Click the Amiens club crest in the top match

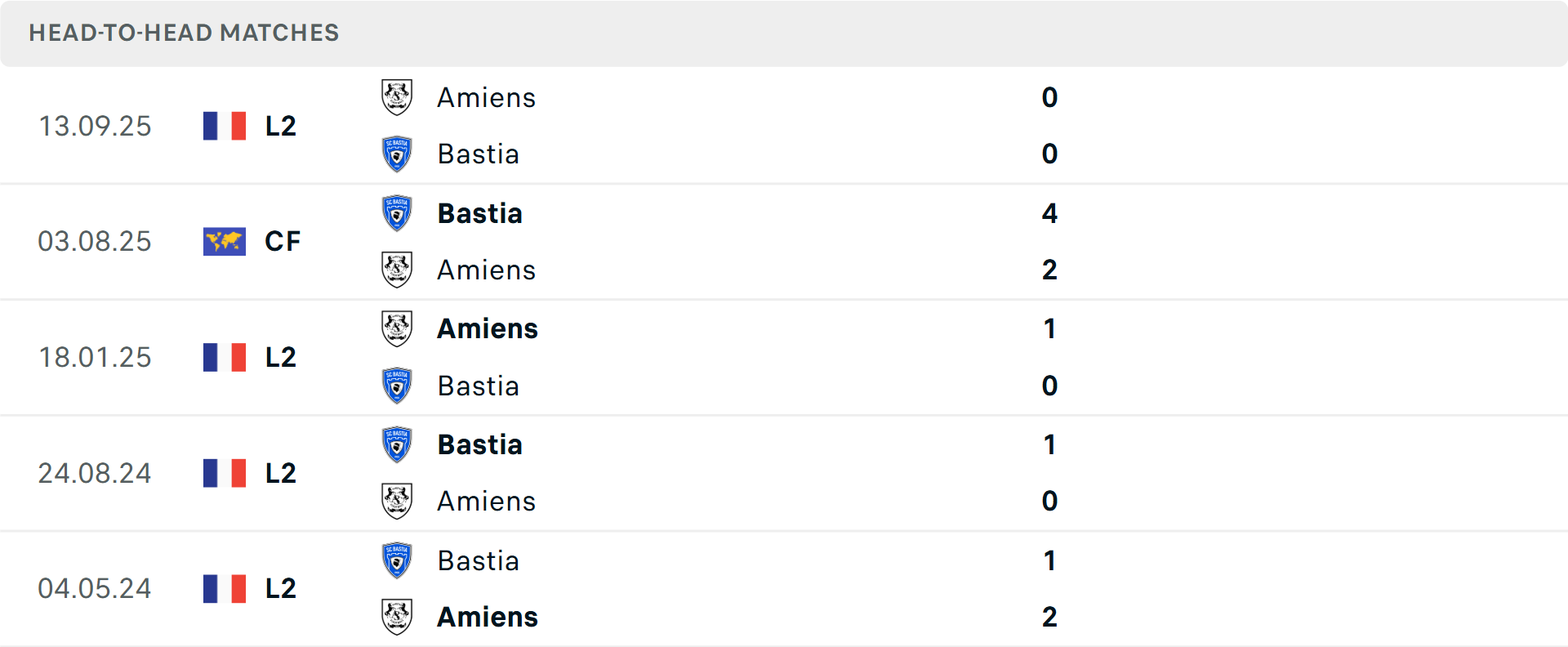(397, 96)
